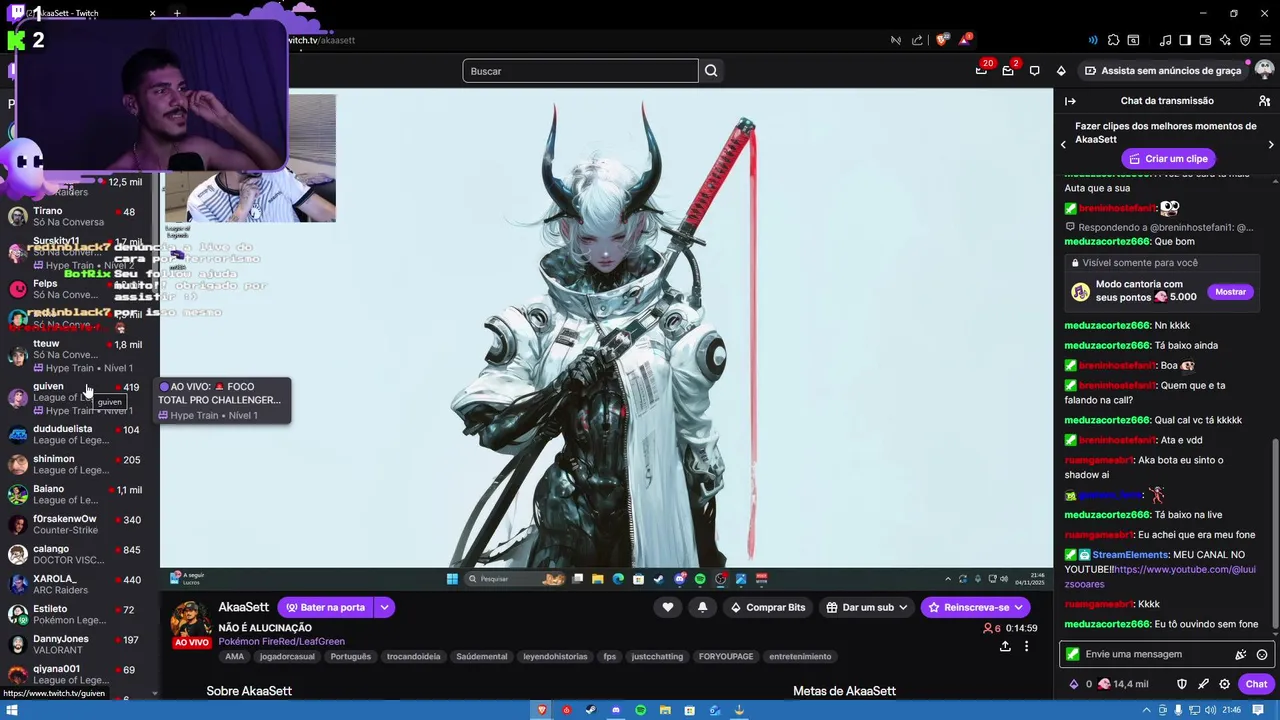Open f0rsakenwOw channel in sidebar
This screenshot has width=1280, height=720.
(x=78, y=524)
